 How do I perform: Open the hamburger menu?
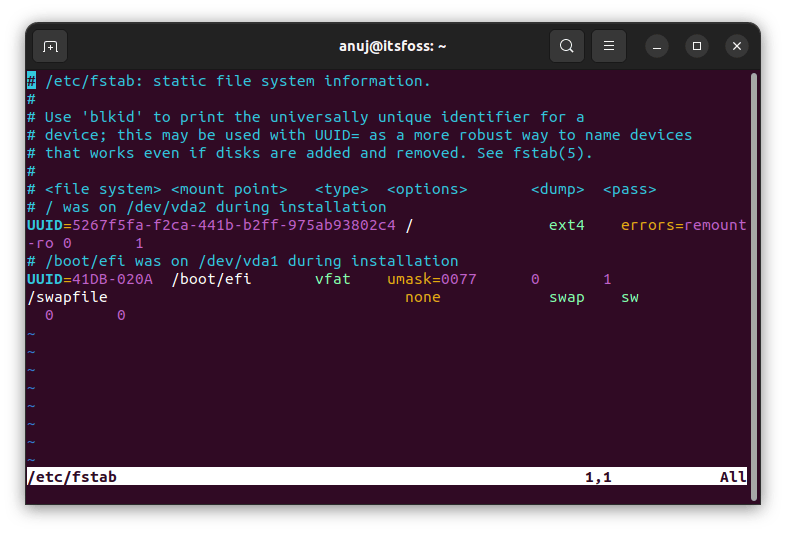point(608,46)
